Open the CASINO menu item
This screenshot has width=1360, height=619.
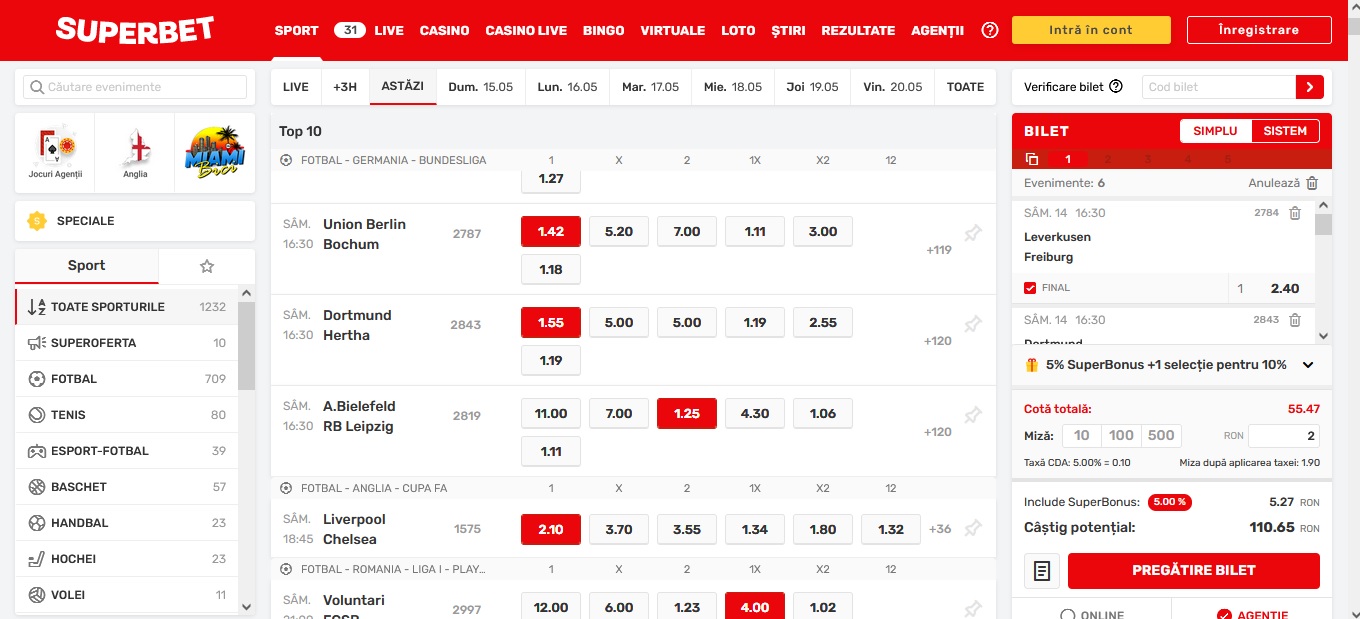445,30
